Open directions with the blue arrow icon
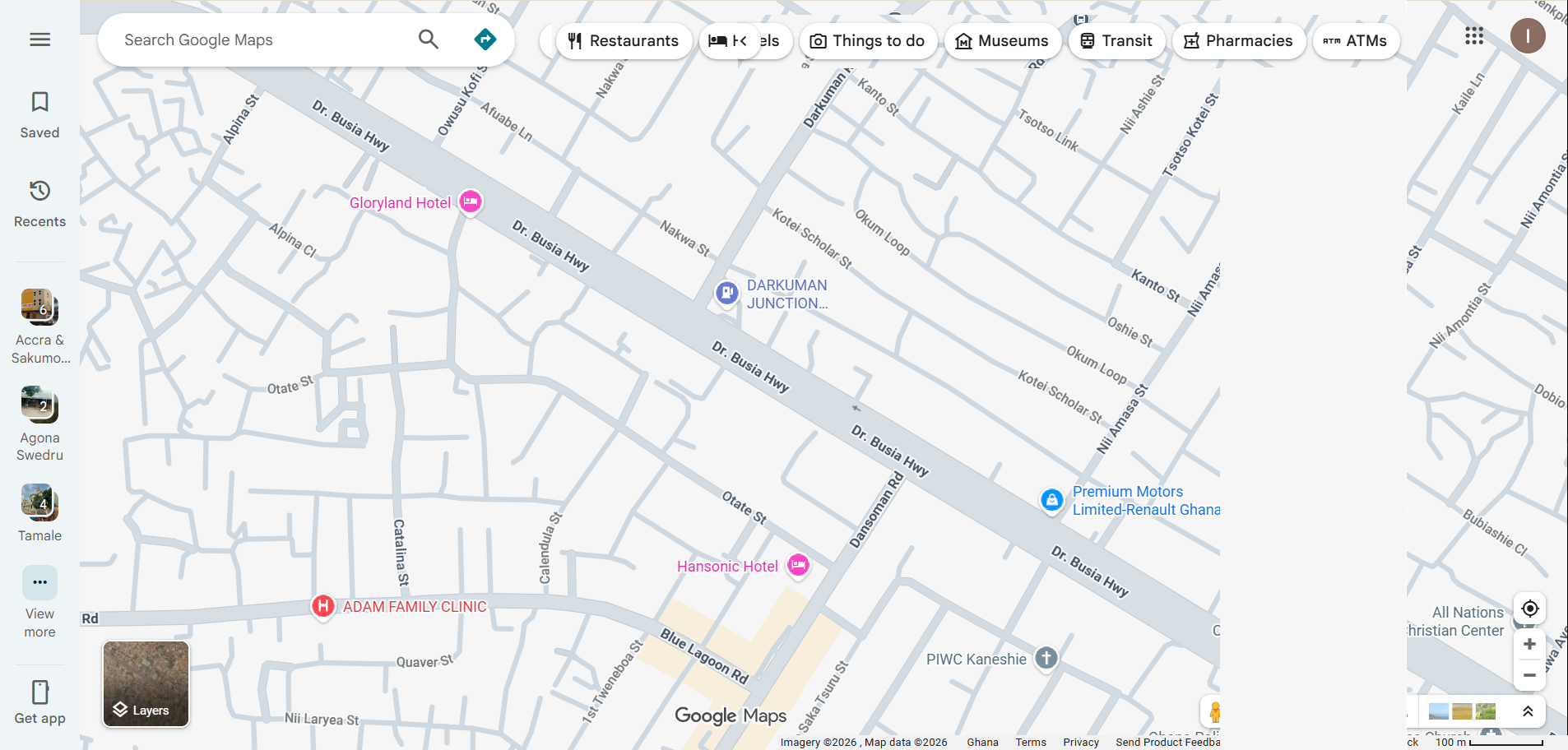Viewport: 1568px width, 750px height. coord(485,39)
